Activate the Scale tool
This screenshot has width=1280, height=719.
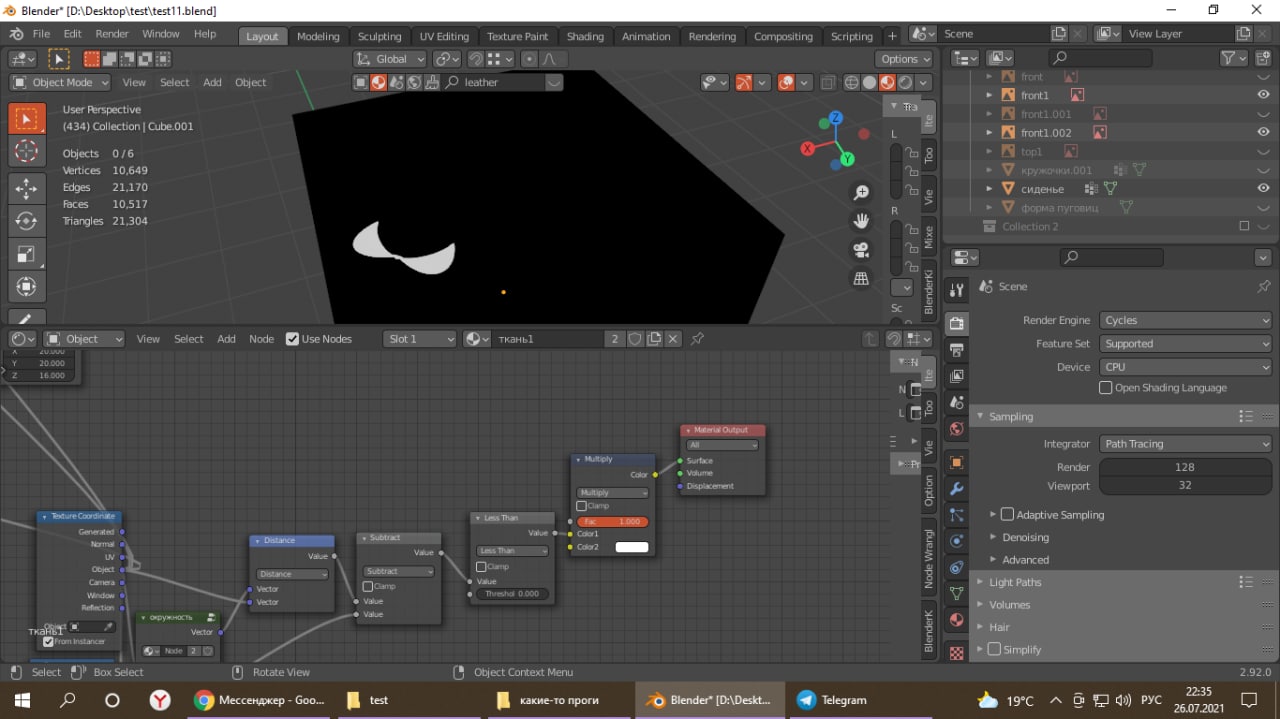pos(27,254)
